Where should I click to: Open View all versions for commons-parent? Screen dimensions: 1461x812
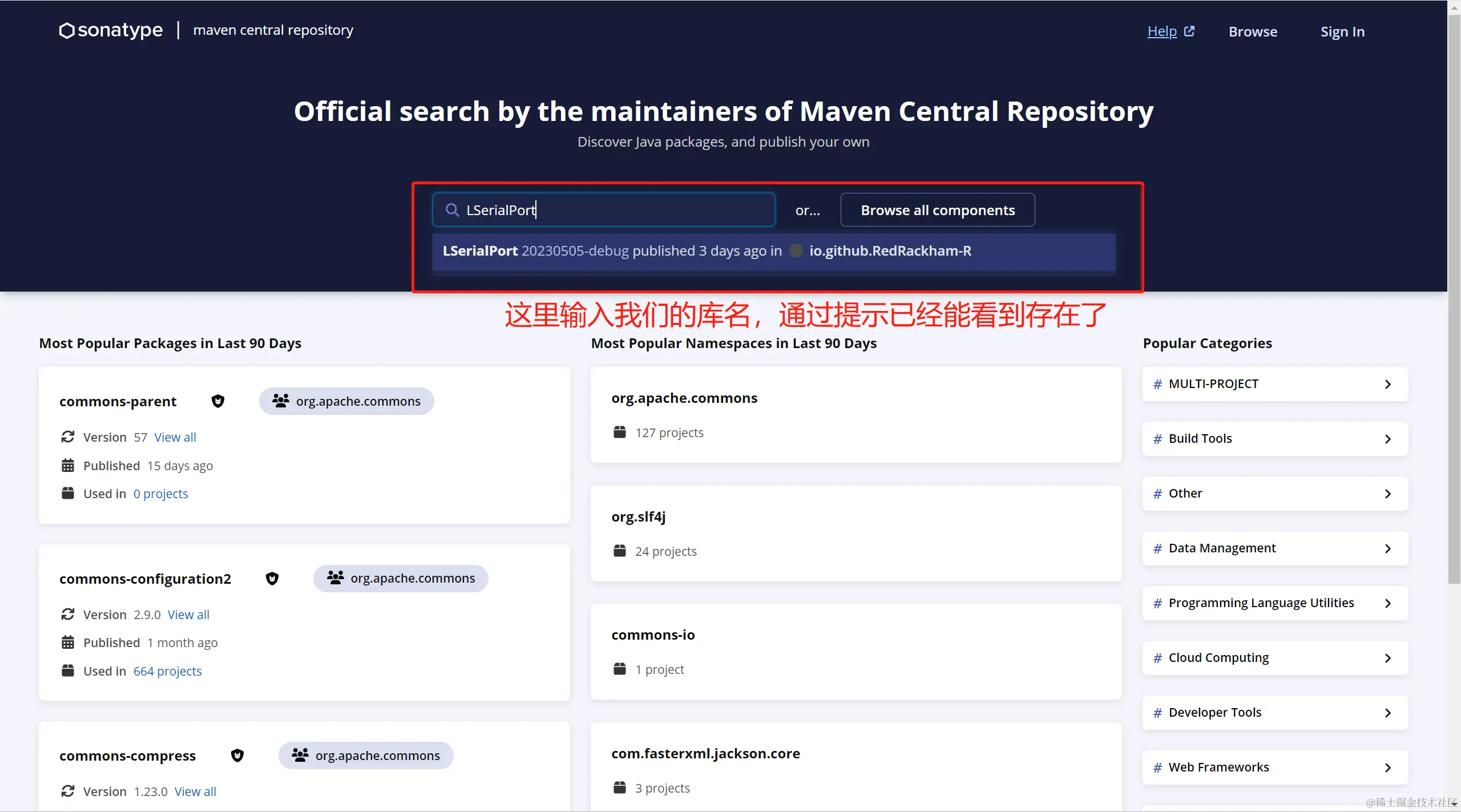[x=175, y=437]
